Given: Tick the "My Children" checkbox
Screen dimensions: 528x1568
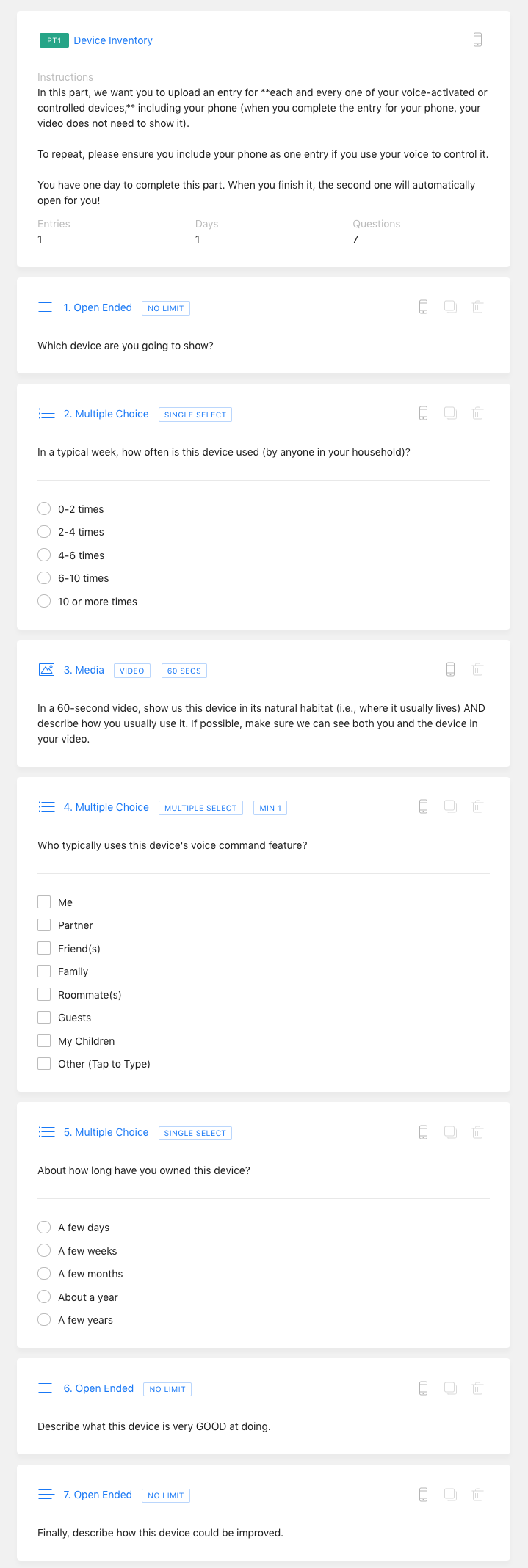Looking at the screenshot, I should pyautogui.click(x=44, y=1040).
